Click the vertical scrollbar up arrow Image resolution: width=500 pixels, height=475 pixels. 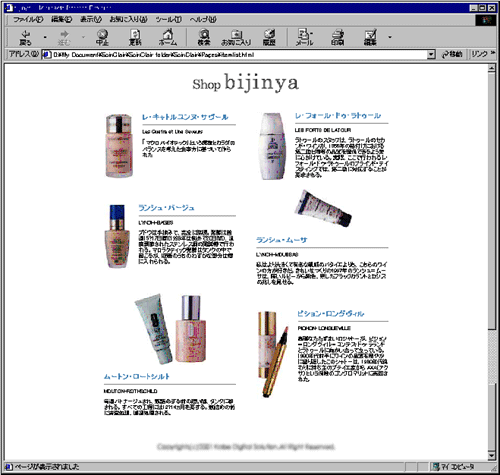(x=491, y=68)
